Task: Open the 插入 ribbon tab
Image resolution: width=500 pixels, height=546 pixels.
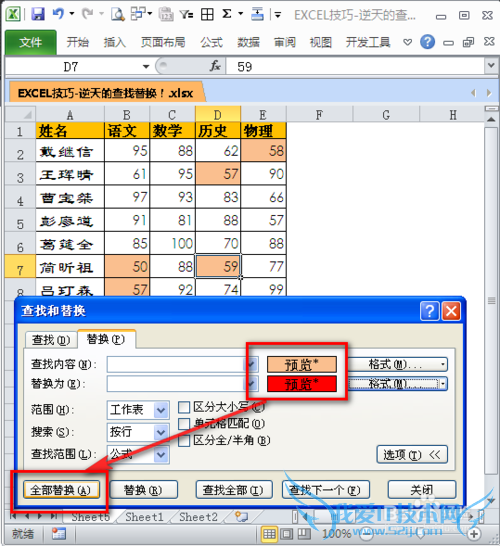Action: pyautogui.click(x=115, y=42)
